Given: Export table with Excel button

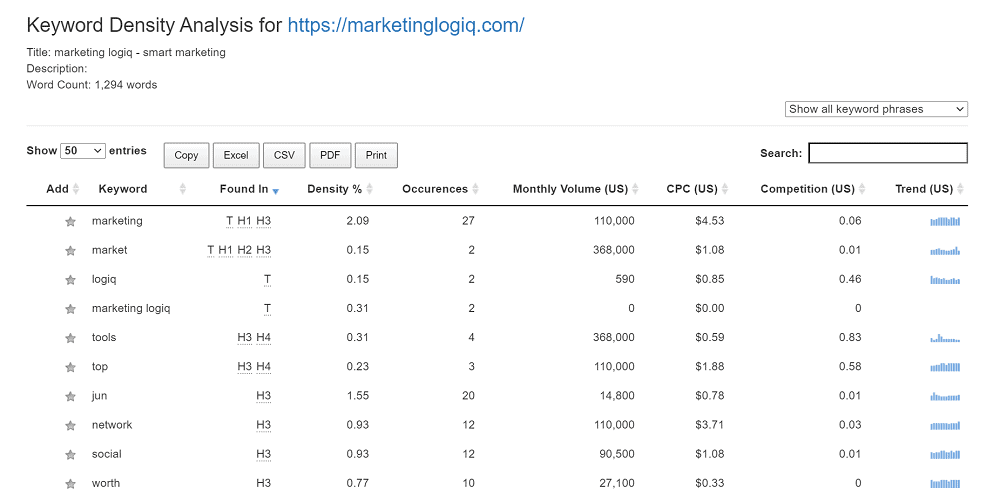Looking at the screenshot, I should pyautogui.click(x=236, y=155).
